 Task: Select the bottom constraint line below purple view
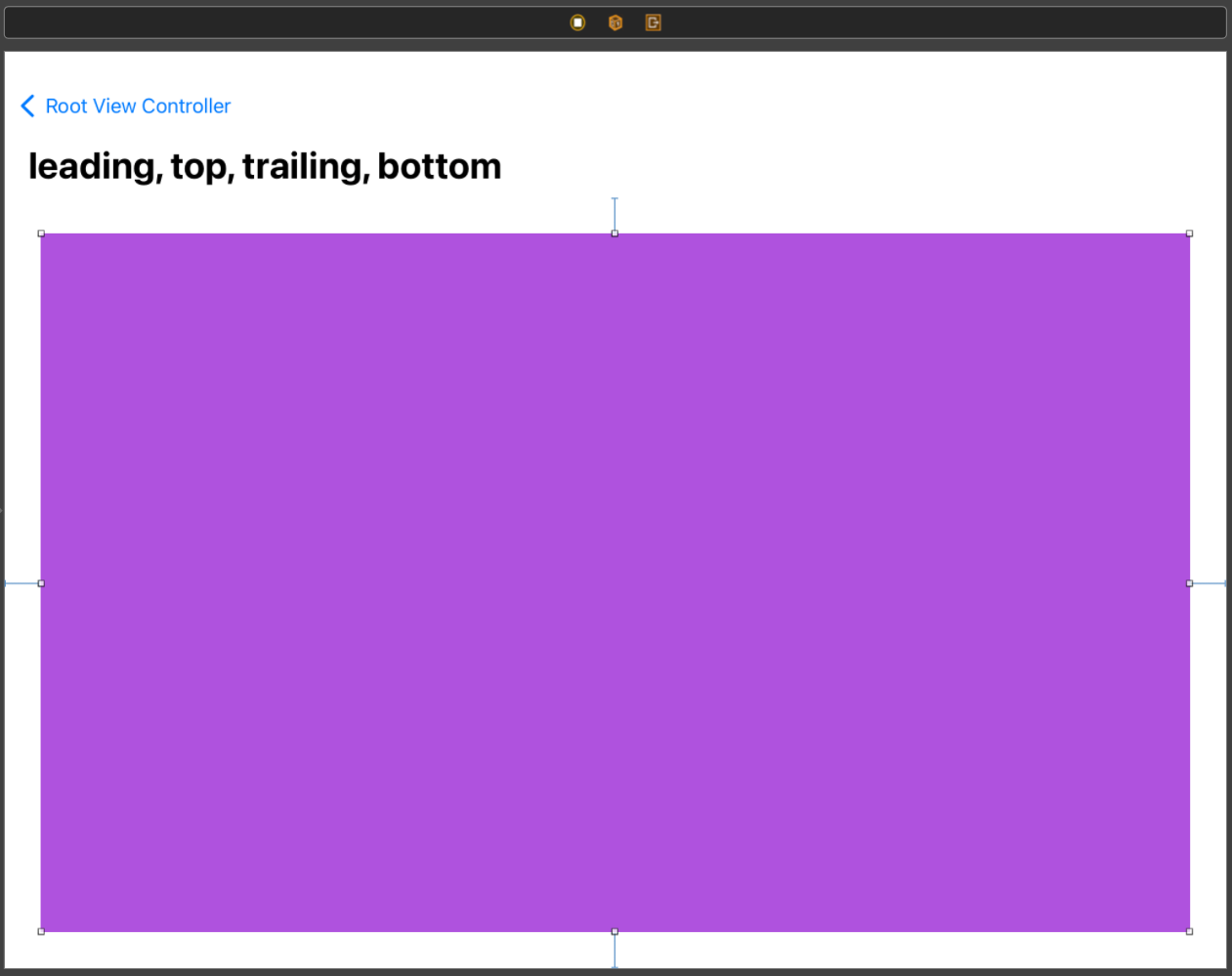click(615, 951)
